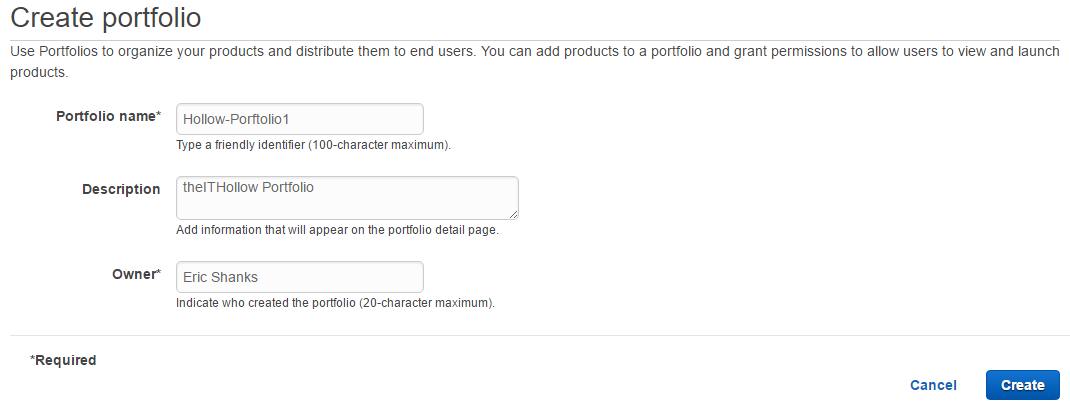Click the asterisk after Portfolio name label

tap(157, 116)
